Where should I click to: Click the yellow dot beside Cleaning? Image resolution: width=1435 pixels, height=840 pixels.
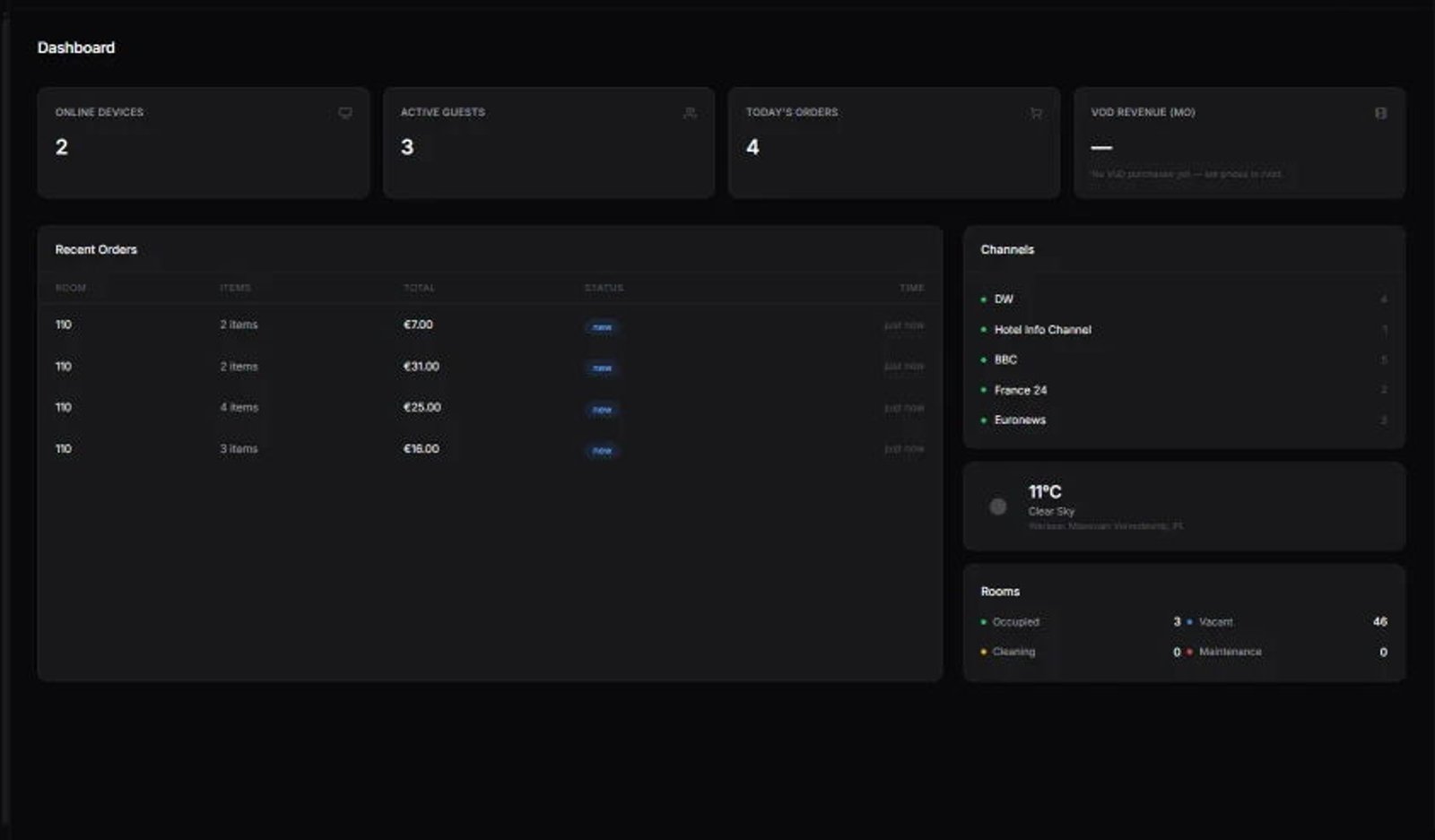point(984,653)
